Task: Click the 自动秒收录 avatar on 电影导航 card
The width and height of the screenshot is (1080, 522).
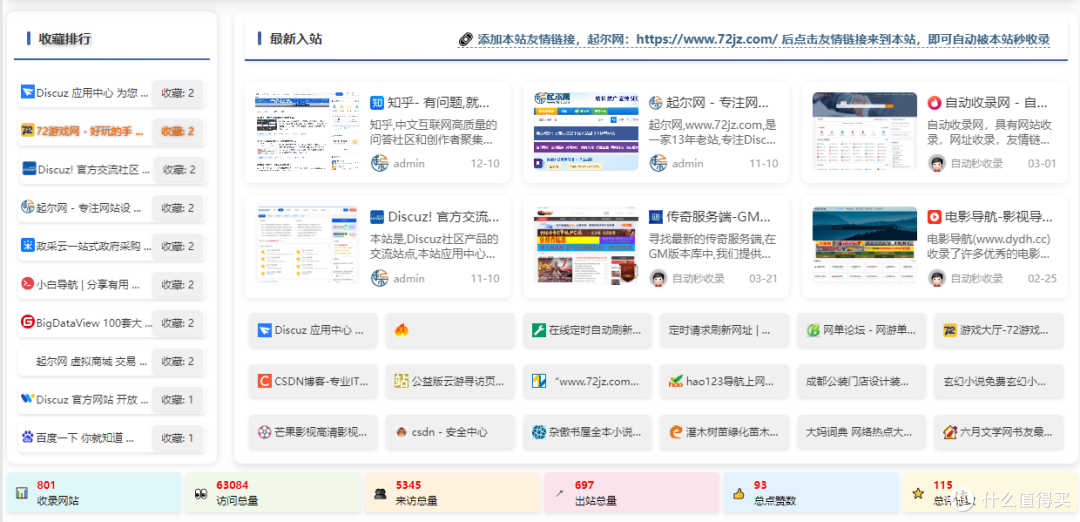Action: (x=936, y=278)
